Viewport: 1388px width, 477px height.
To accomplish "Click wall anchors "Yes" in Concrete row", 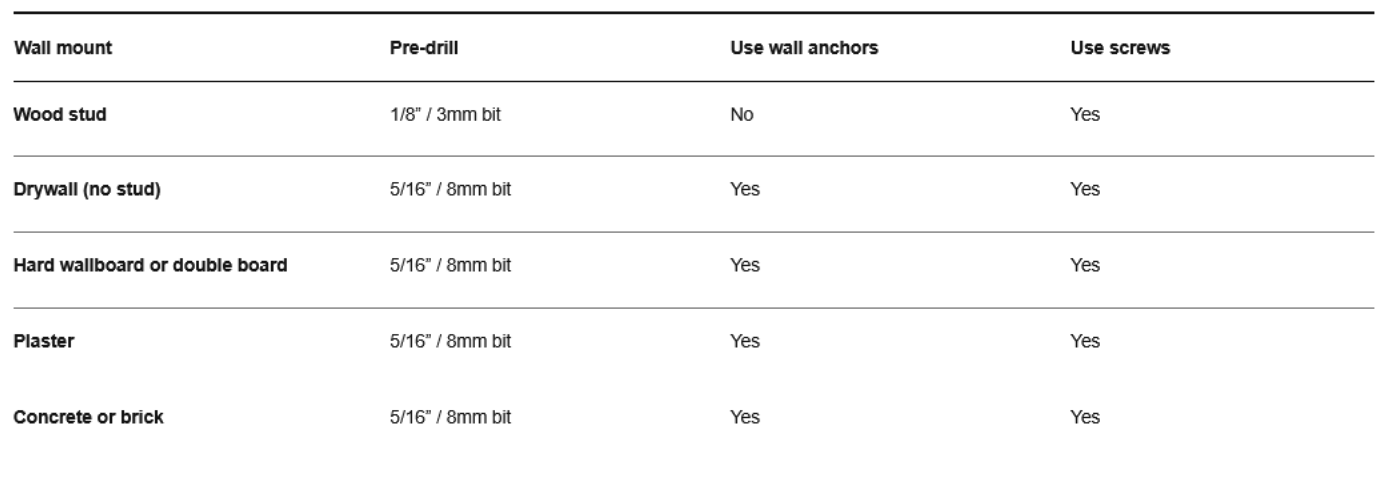I will coord(744,417).
